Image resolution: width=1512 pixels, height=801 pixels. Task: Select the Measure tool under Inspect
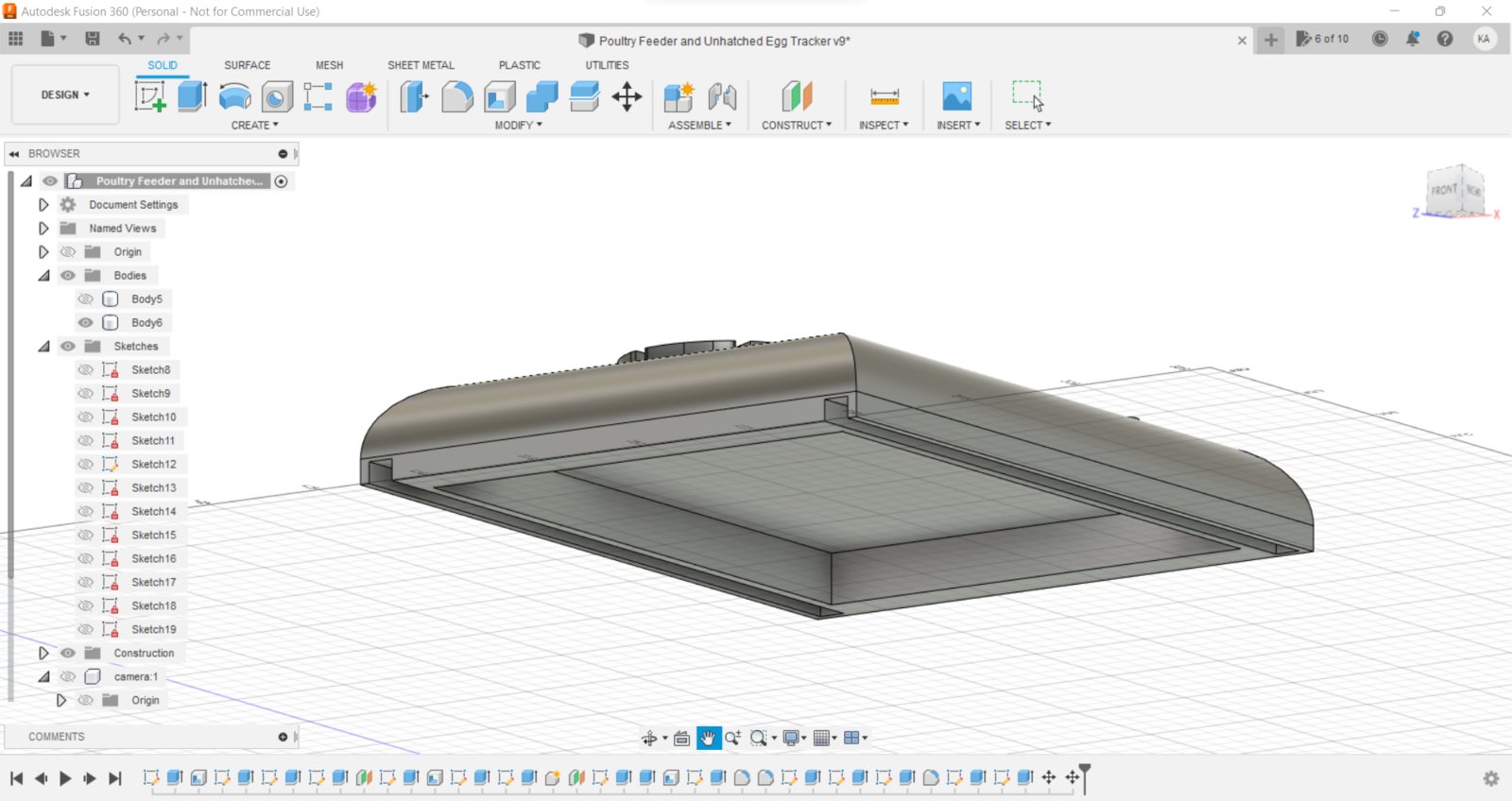click(x=885, y=96)
